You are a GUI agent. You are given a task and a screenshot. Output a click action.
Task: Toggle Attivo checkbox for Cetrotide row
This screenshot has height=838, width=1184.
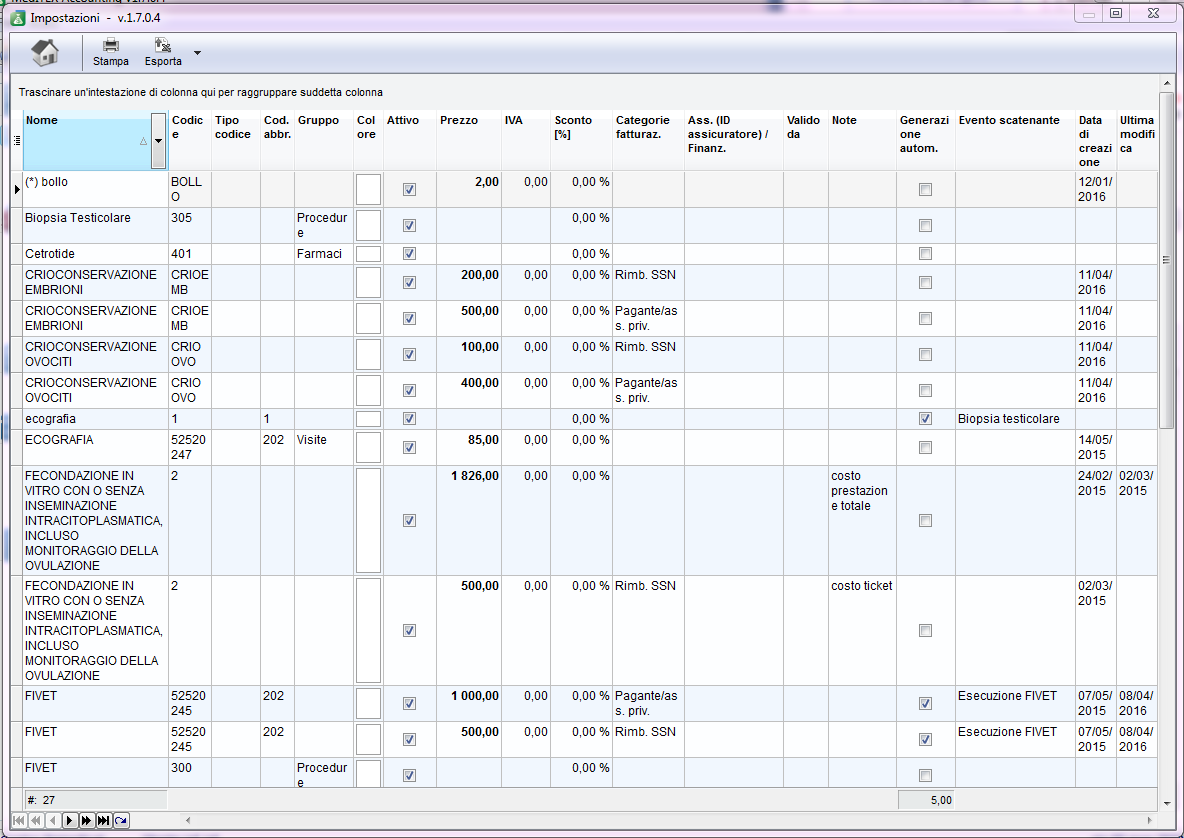[x=409, y=254]
